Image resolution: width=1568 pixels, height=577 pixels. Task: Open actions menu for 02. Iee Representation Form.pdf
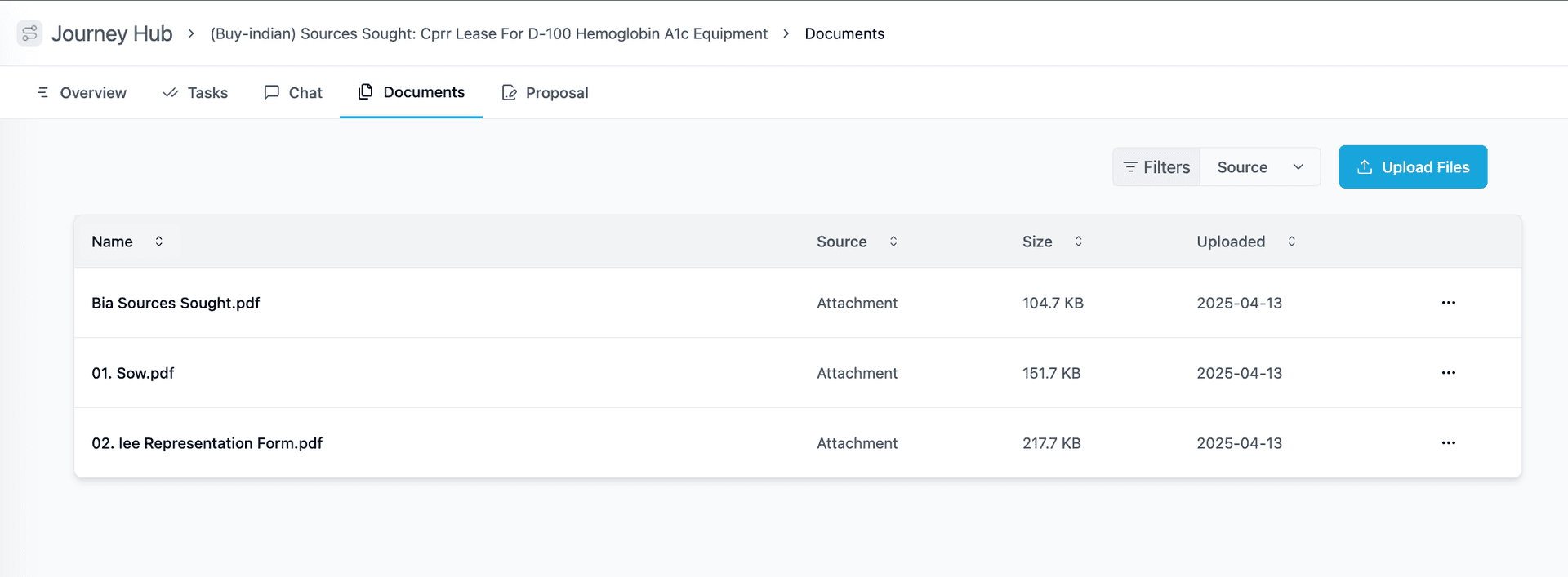pos(1448,443)
